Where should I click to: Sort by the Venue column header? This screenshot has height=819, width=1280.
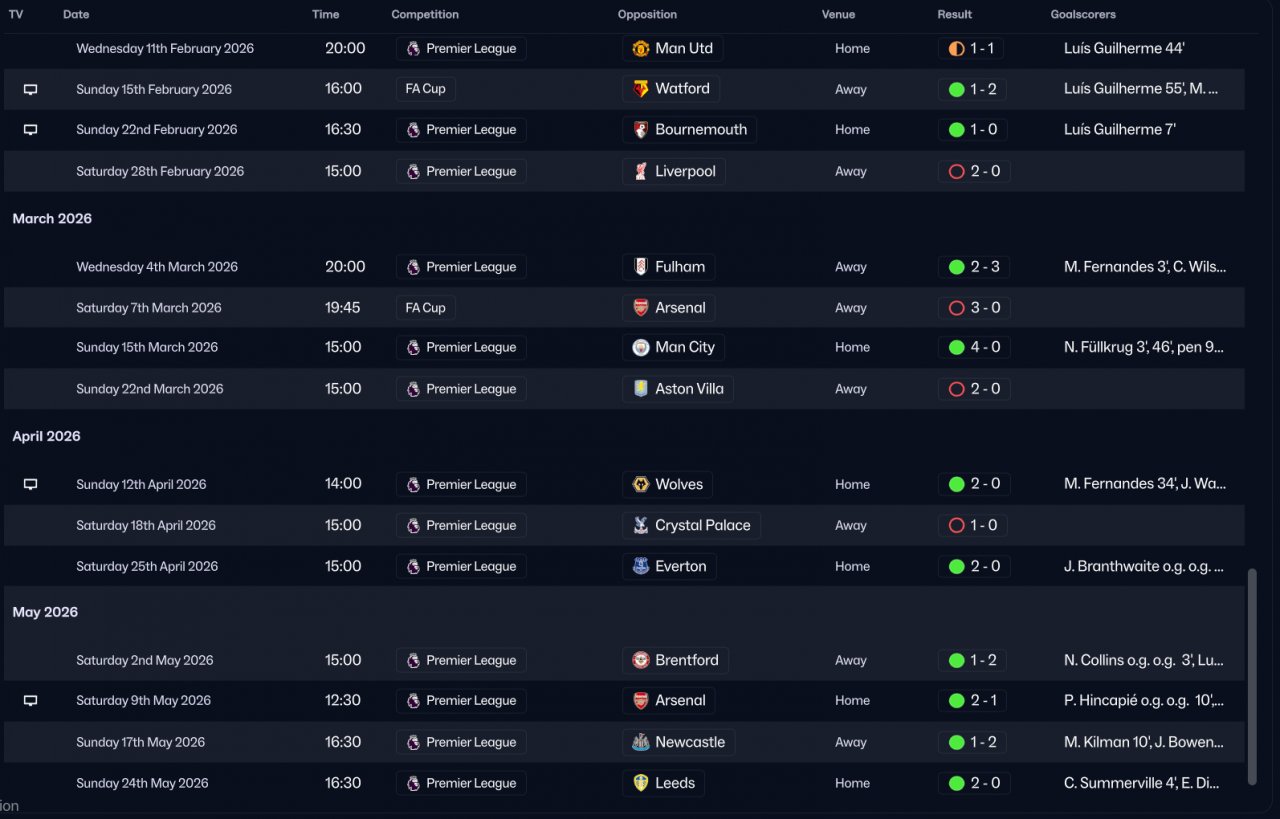coord(839,14)
